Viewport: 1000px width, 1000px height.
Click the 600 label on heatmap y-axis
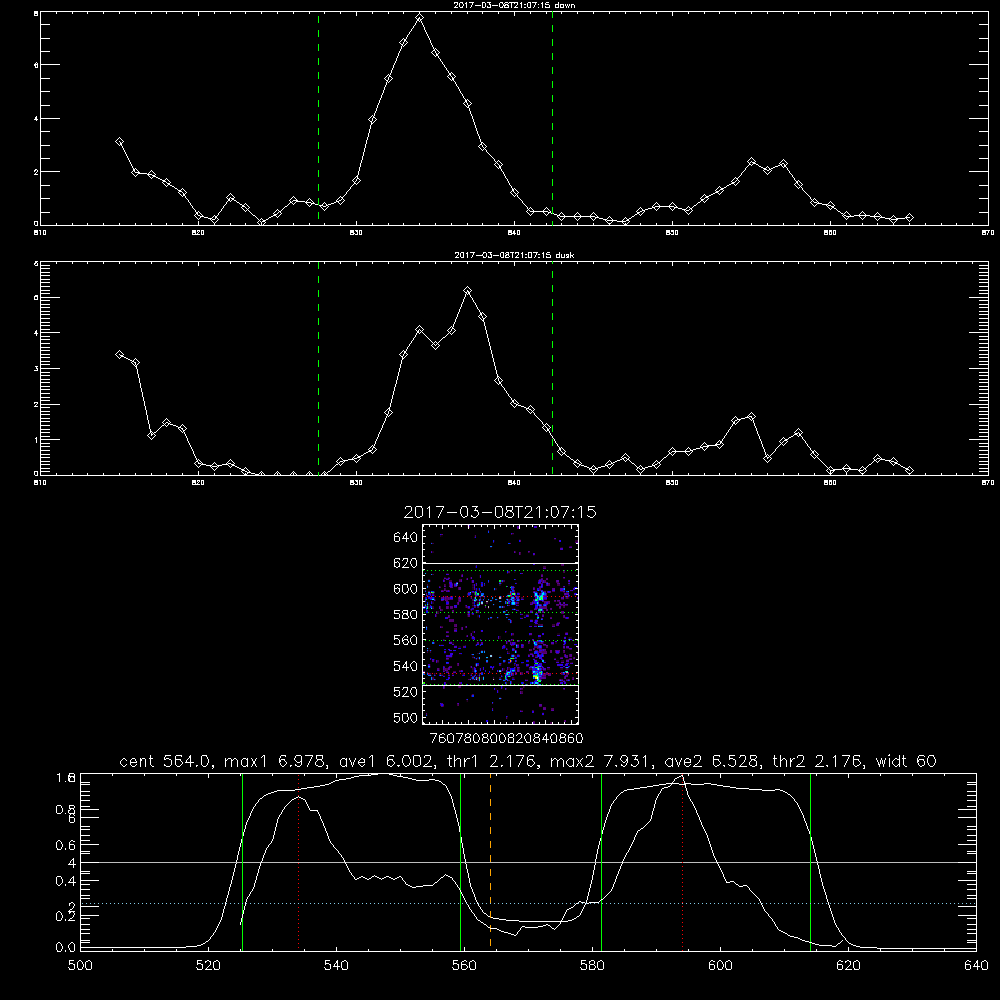point(406,589)
